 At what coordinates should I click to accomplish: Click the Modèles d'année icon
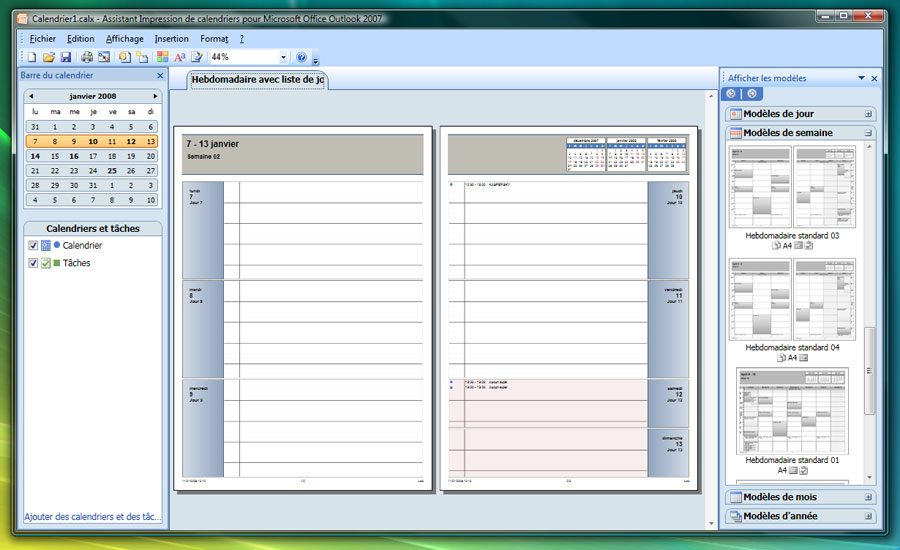(x=735, y=516)
